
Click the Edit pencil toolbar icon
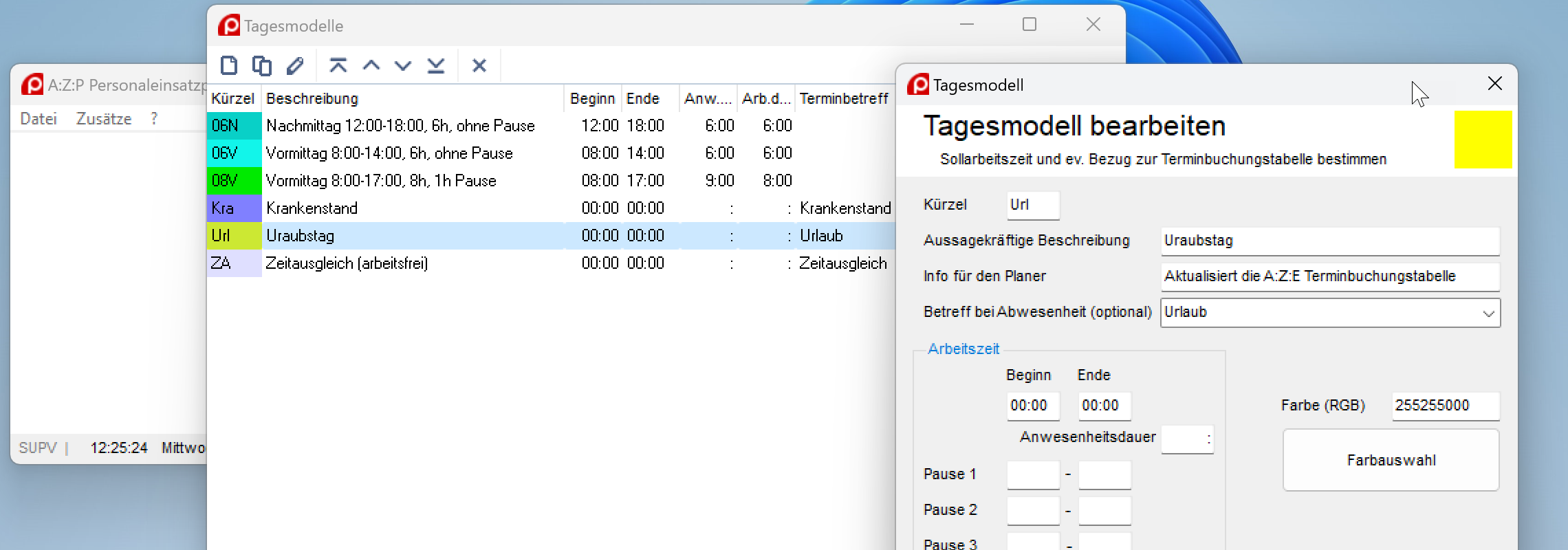click(295, 66)
